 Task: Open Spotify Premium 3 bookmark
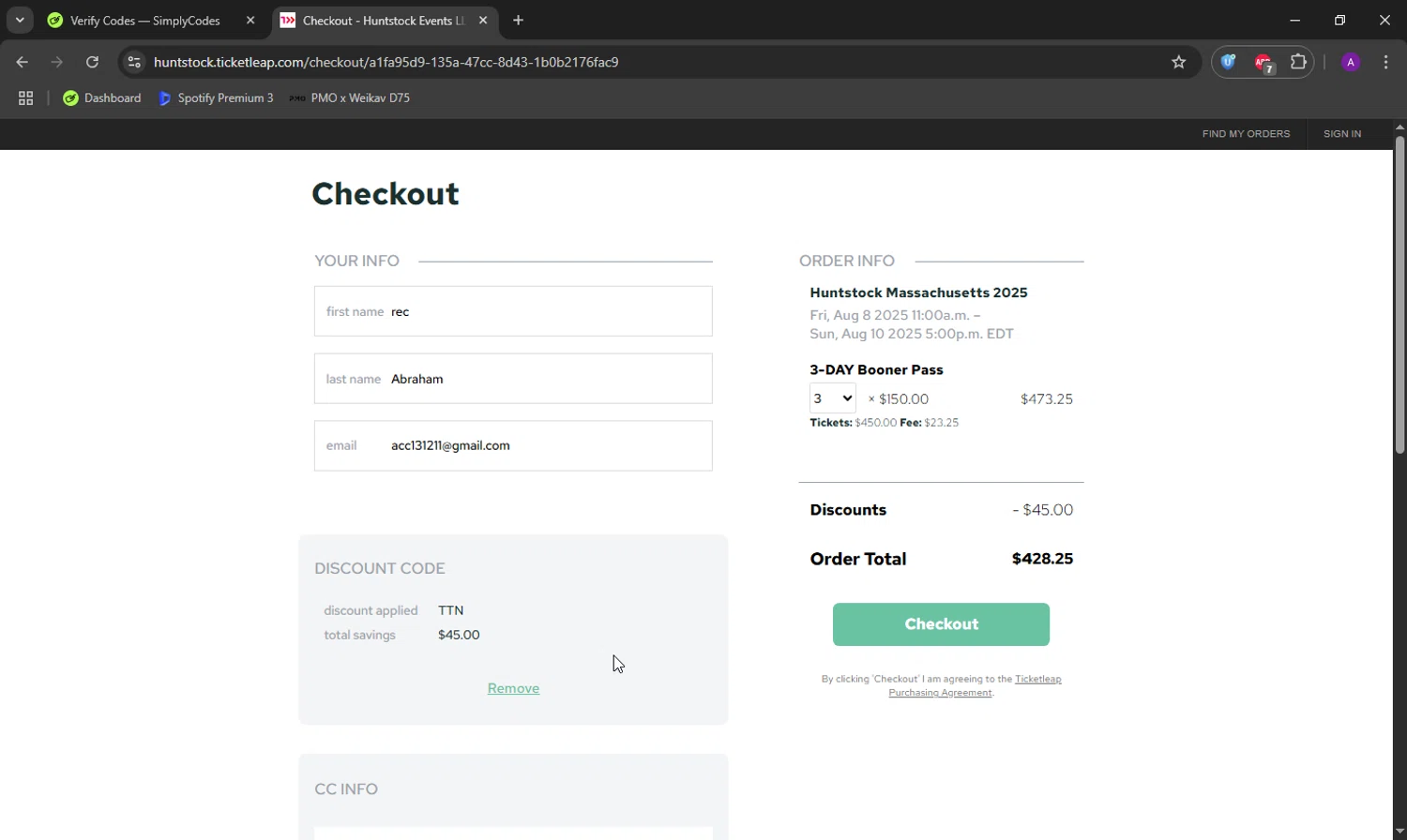(216, 97)
